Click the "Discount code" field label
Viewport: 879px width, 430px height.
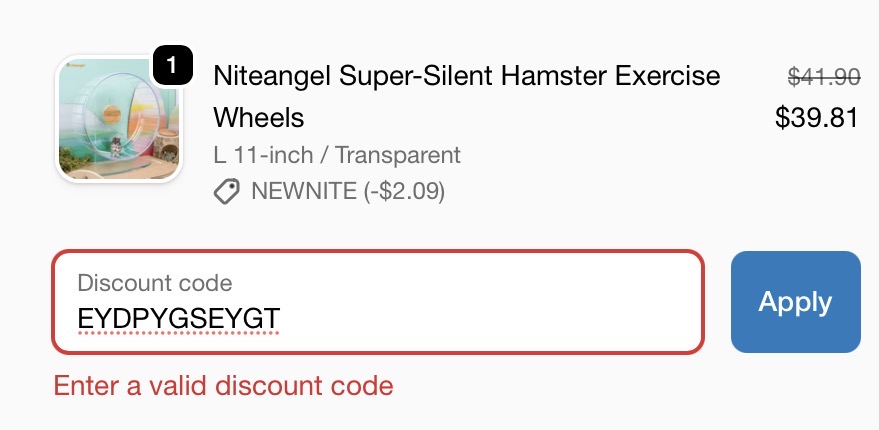[x=155, y=283]
